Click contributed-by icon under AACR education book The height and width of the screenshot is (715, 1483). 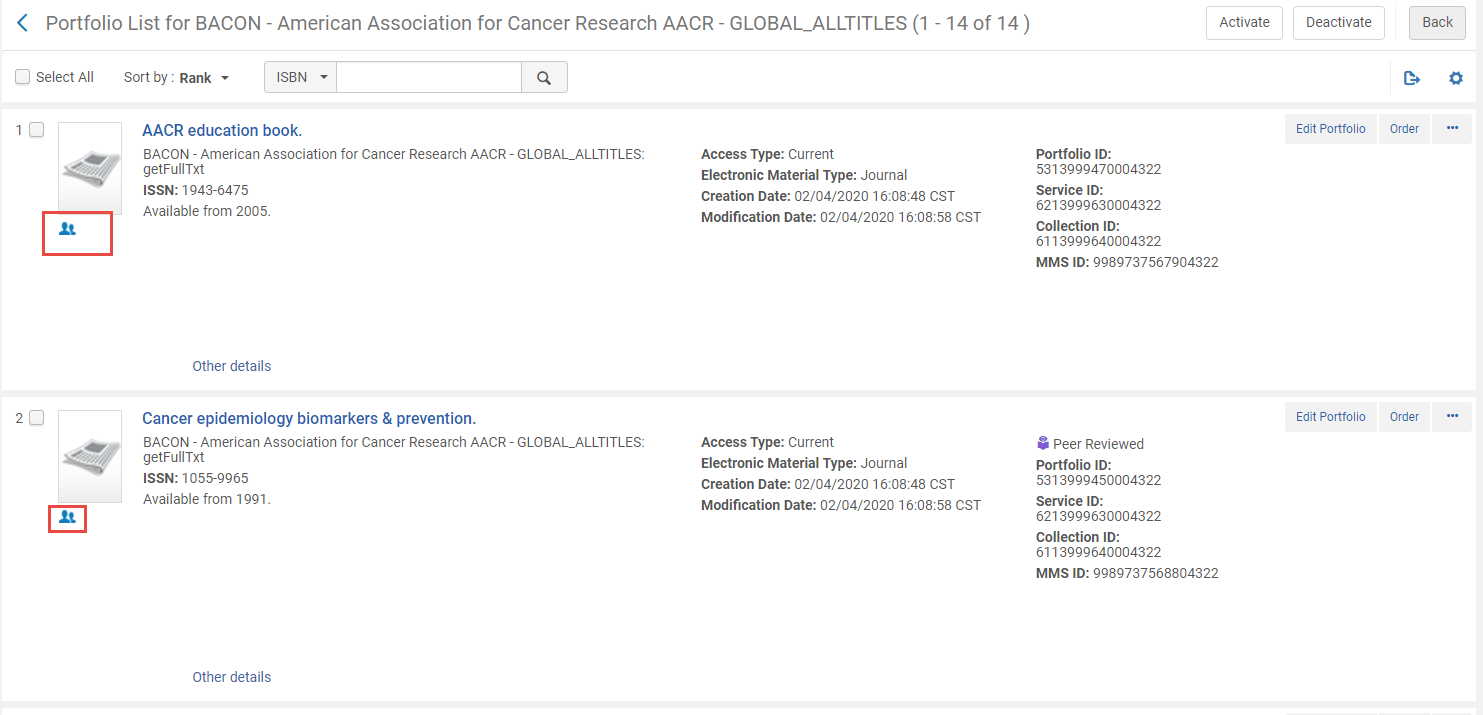coord(67,229)
